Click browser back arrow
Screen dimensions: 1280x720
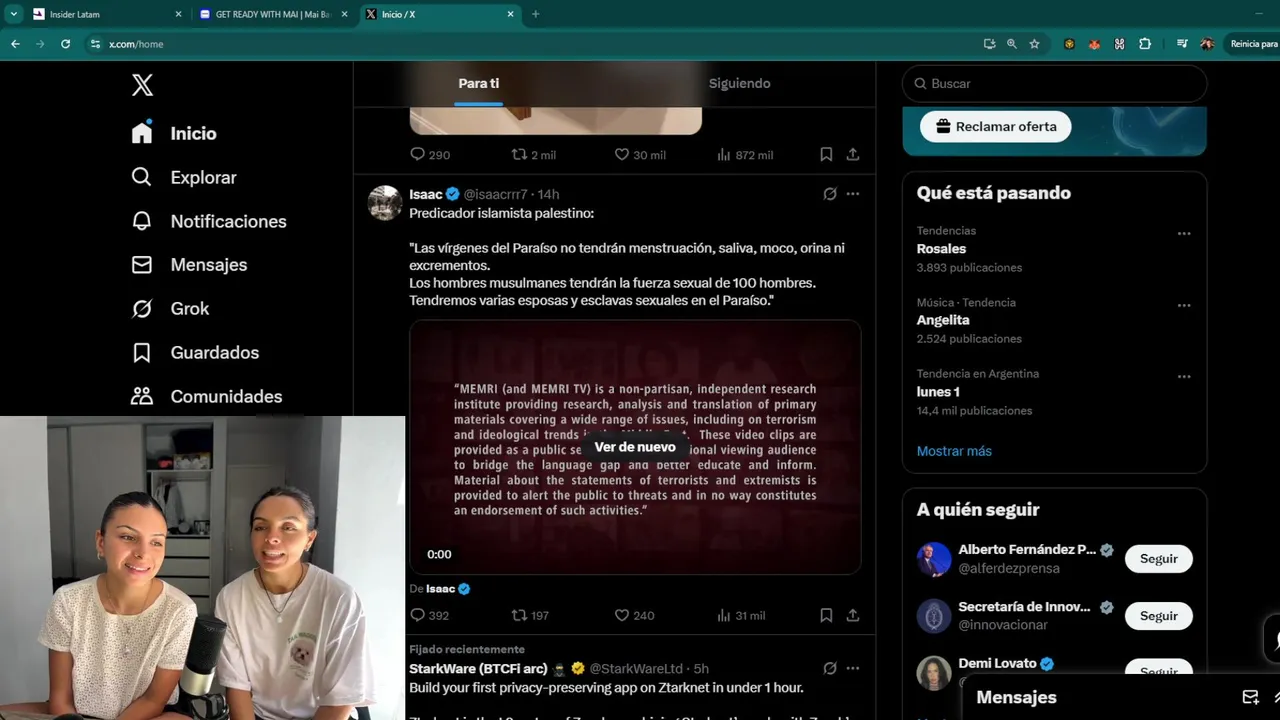click(x=15, y=44)
